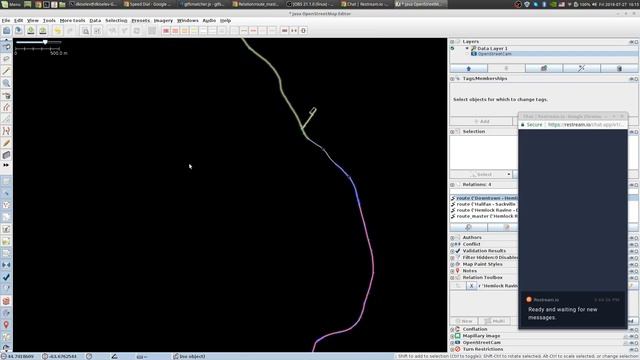Toggle the Notes pin dialog in left sidebar

pyautogui.click(x=6, y=325)
